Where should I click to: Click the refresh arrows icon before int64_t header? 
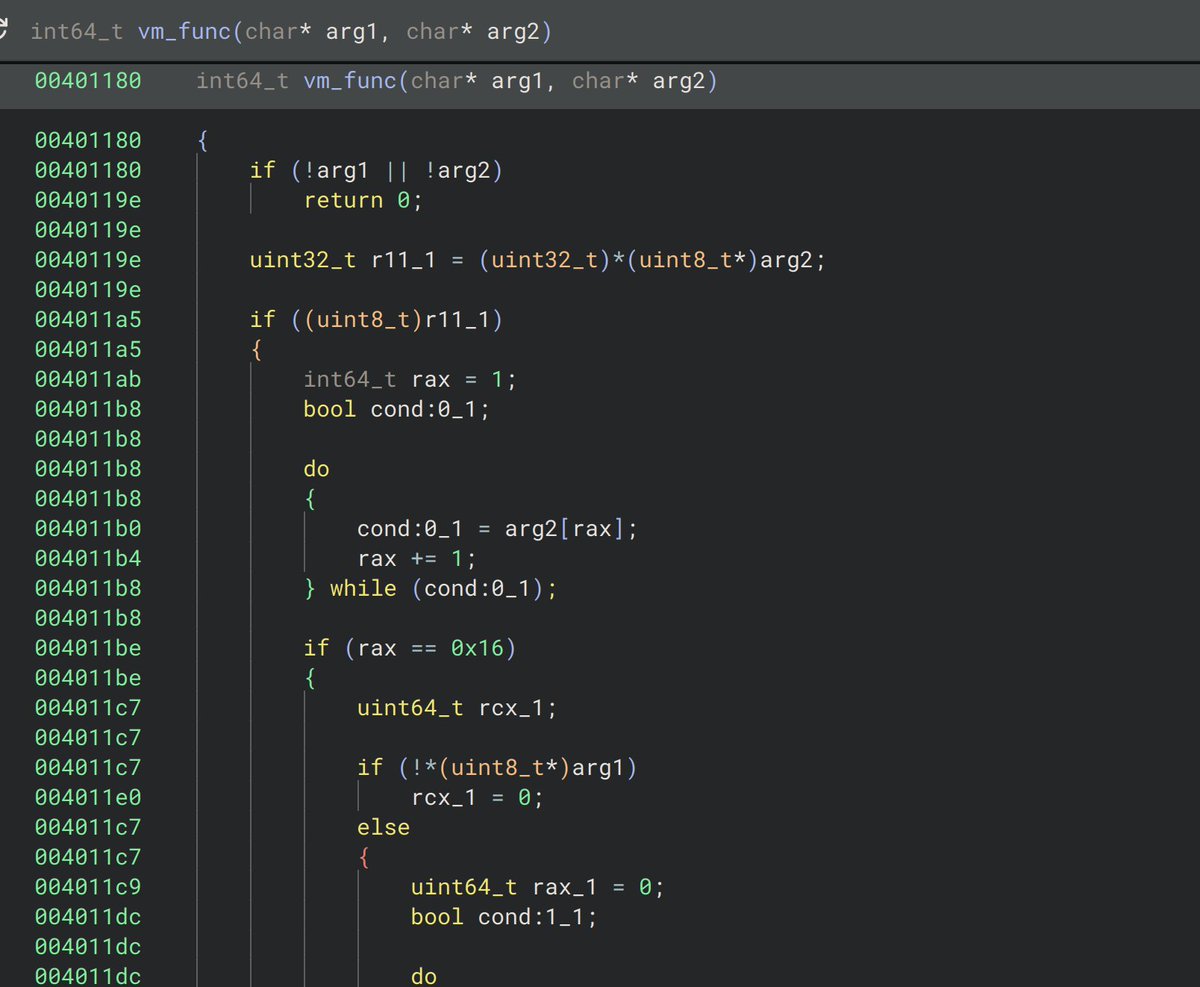[4, 30]
